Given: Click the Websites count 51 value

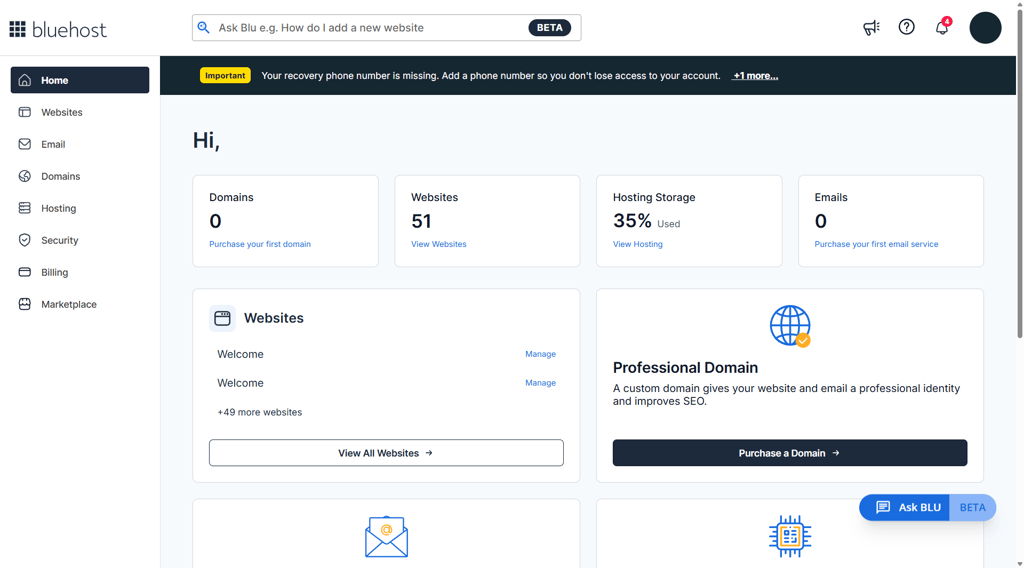Looking at the screenshot, I should 421,221.
